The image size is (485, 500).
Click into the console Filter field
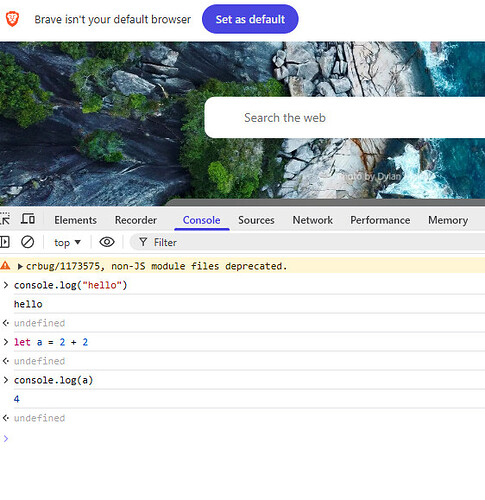pyautogui.click(x=307, y=242)
